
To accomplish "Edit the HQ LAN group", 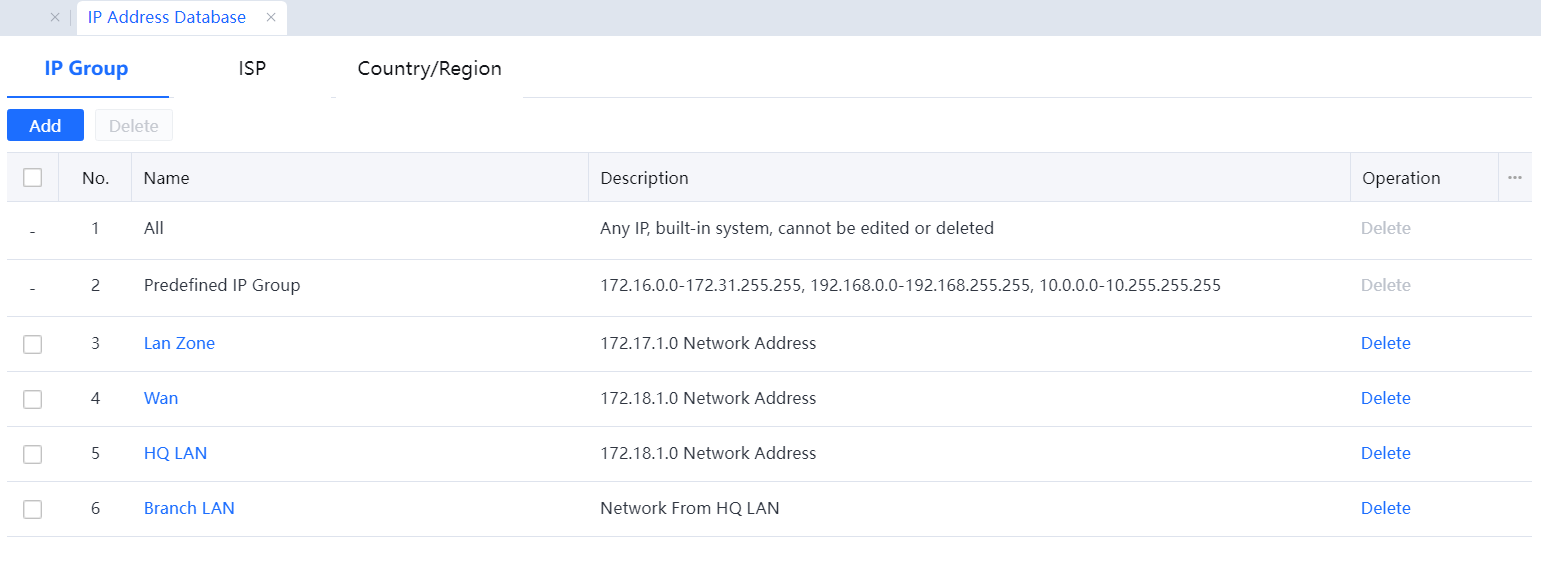I will click(175, 453).
